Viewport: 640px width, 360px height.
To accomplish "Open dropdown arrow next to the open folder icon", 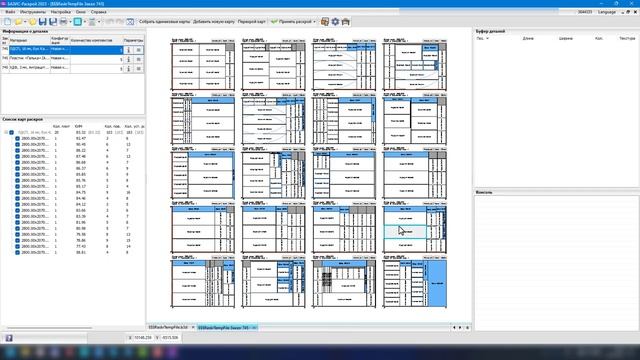I will [x=25, y=22].
